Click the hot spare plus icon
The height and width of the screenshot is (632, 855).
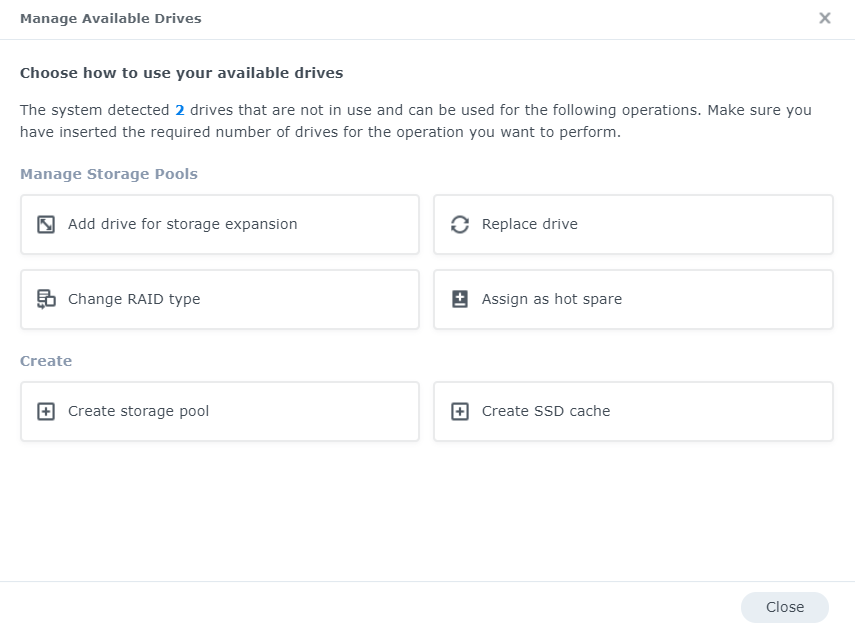pos(460,299)
